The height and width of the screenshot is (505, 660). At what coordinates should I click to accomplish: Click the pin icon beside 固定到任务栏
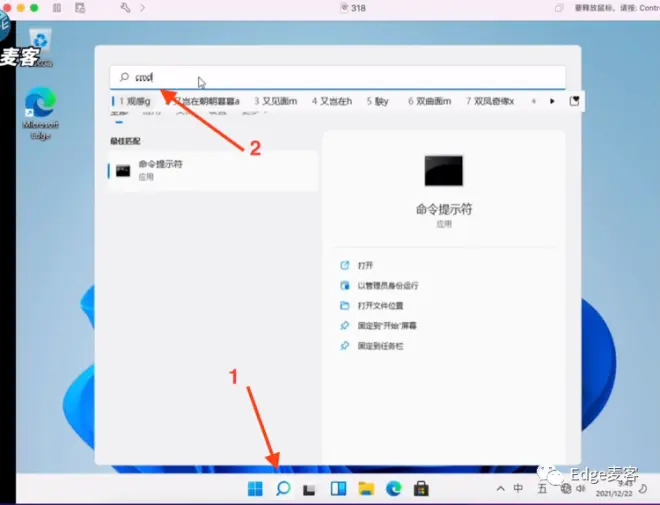[345, 346]
